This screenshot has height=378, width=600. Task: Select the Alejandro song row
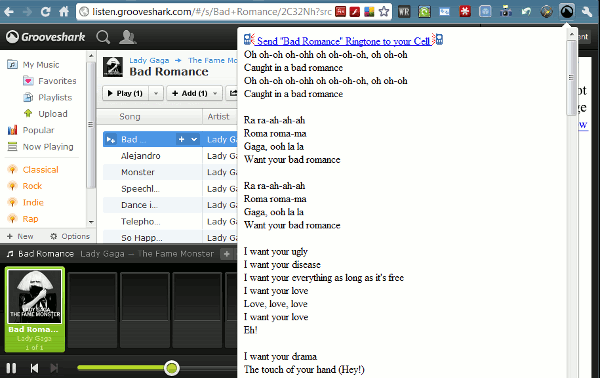pyautogui.click(x=170, y=156)
